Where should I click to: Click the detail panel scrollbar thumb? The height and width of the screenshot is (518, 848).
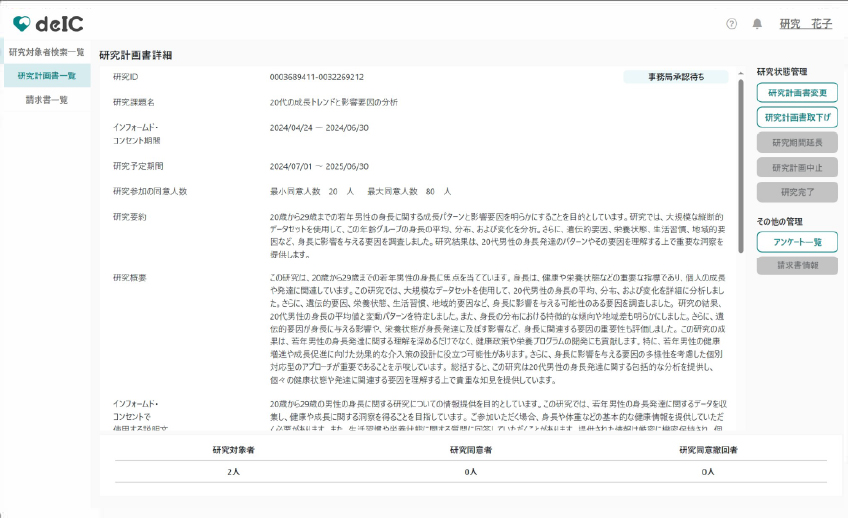point(740,166)
